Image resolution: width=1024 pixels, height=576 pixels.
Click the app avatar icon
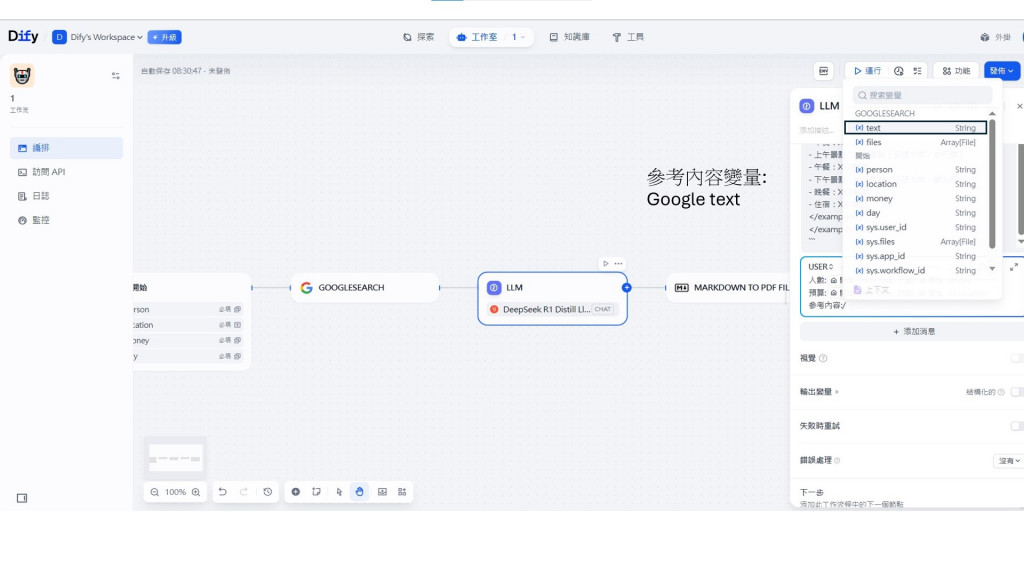22,76
